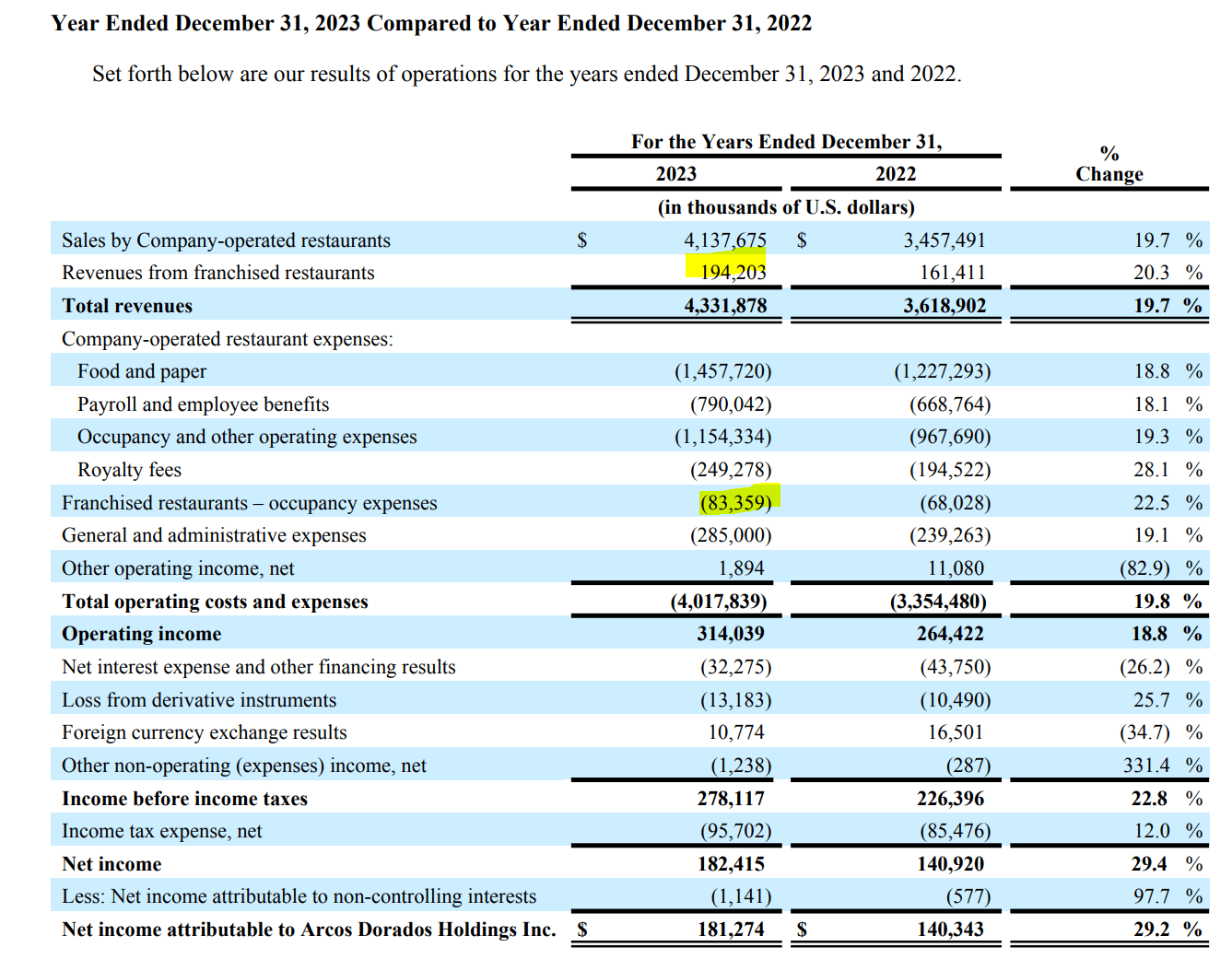Click the value 226,396

point(950,799)
